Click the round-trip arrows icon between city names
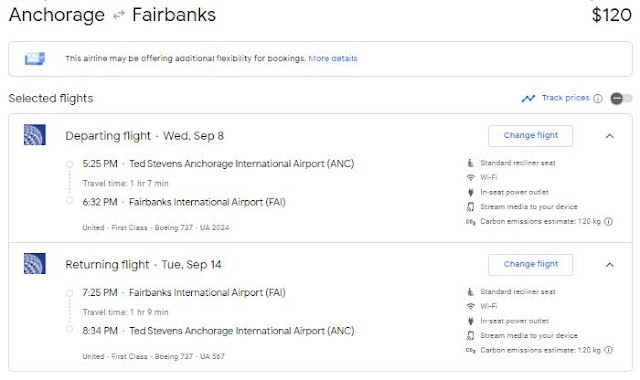The image size is (640, 380). pyautogui.click(x=118, y=16)
